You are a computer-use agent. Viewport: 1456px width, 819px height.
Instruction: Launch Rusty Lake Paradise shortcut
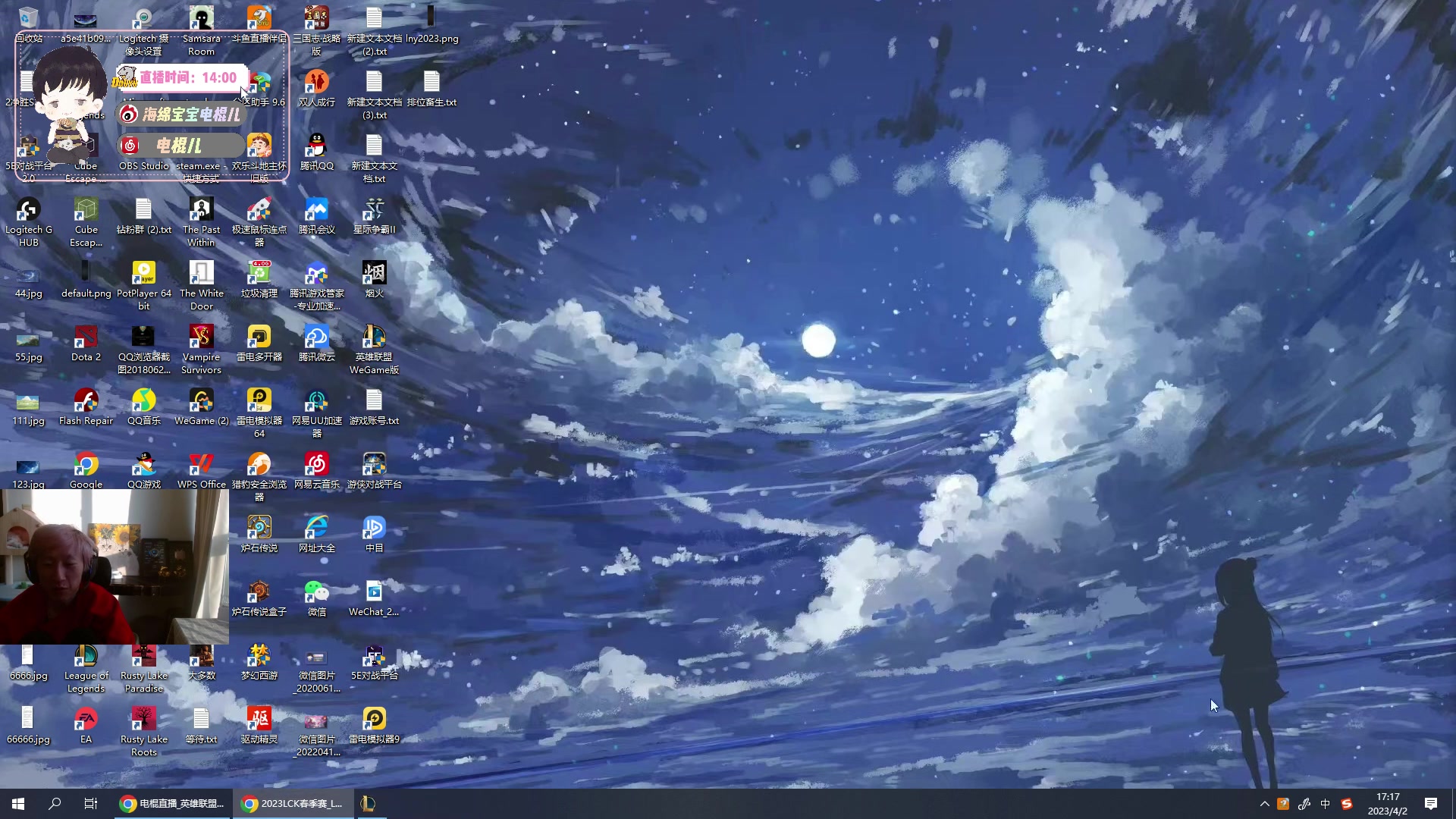pos(143,669)
